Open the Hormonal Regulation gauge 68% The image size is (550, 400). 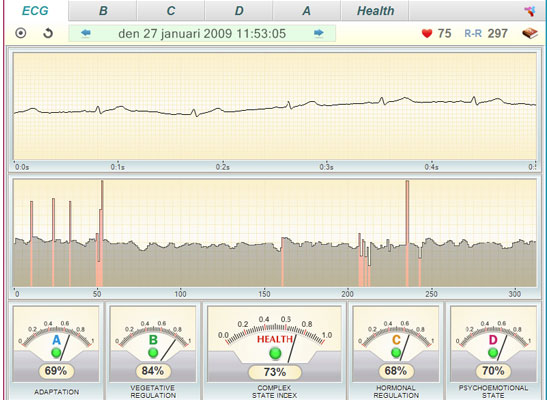tap(396, 344)
